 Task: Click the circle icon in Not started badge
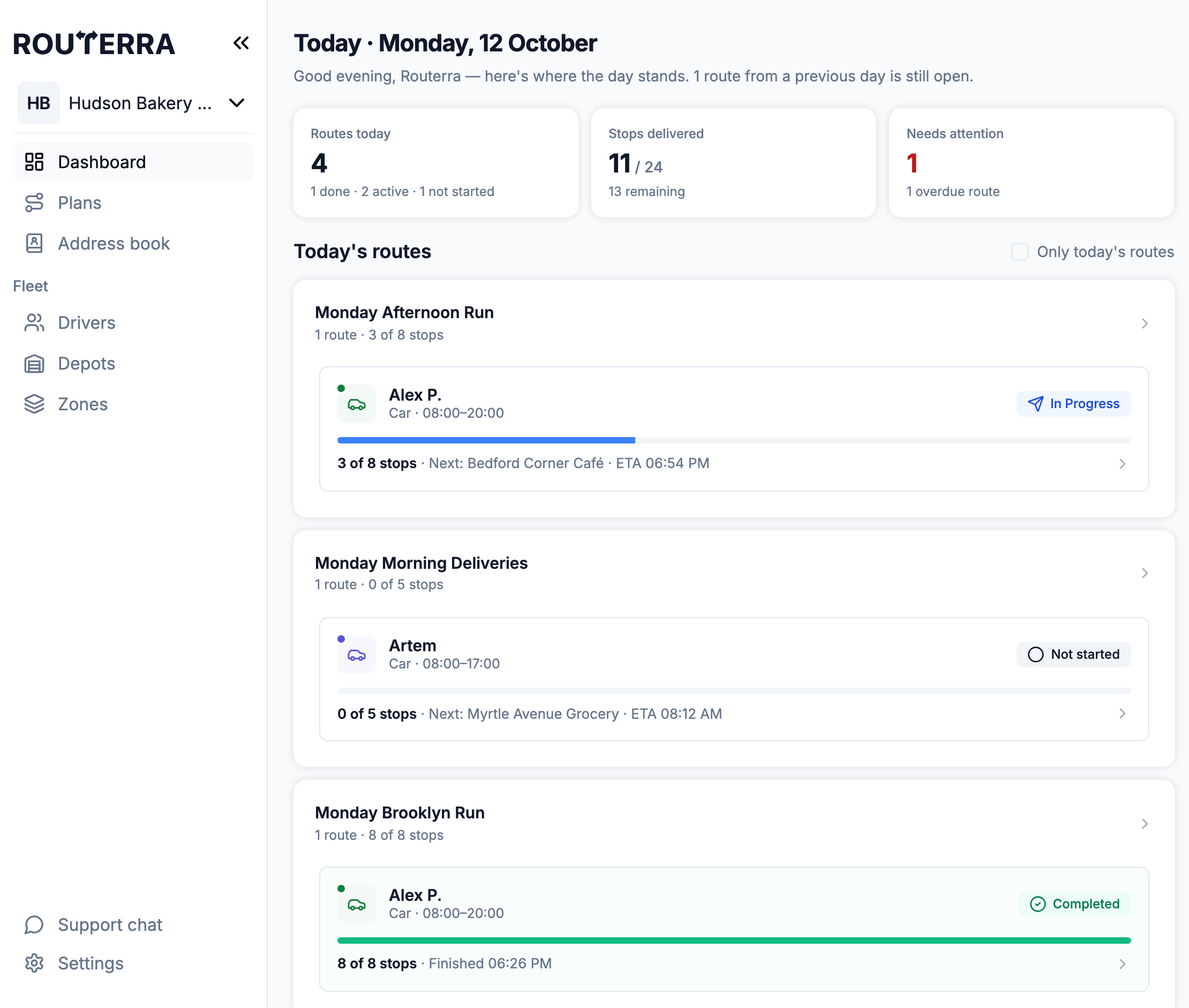(1035, 655)
